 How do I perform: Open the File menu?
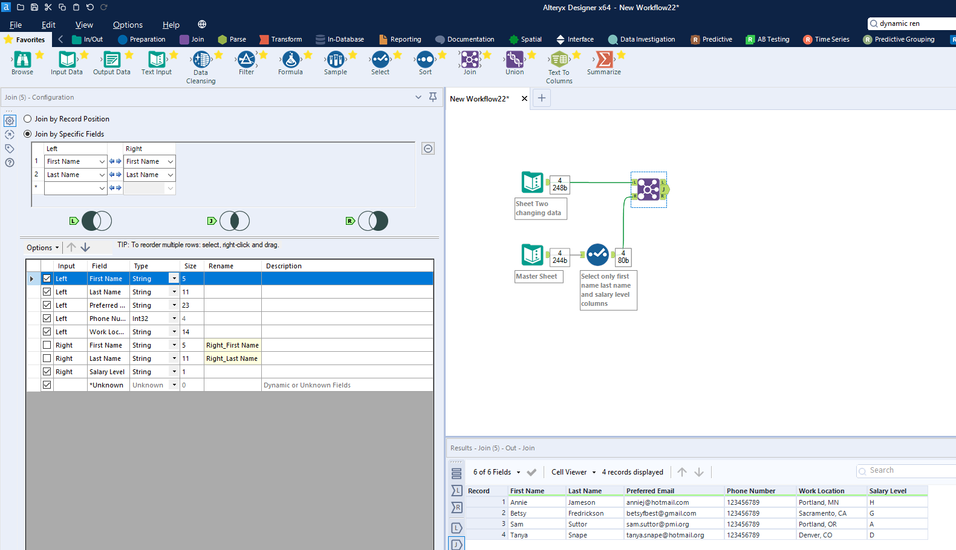pyautogui.click(x=16, y=25)
